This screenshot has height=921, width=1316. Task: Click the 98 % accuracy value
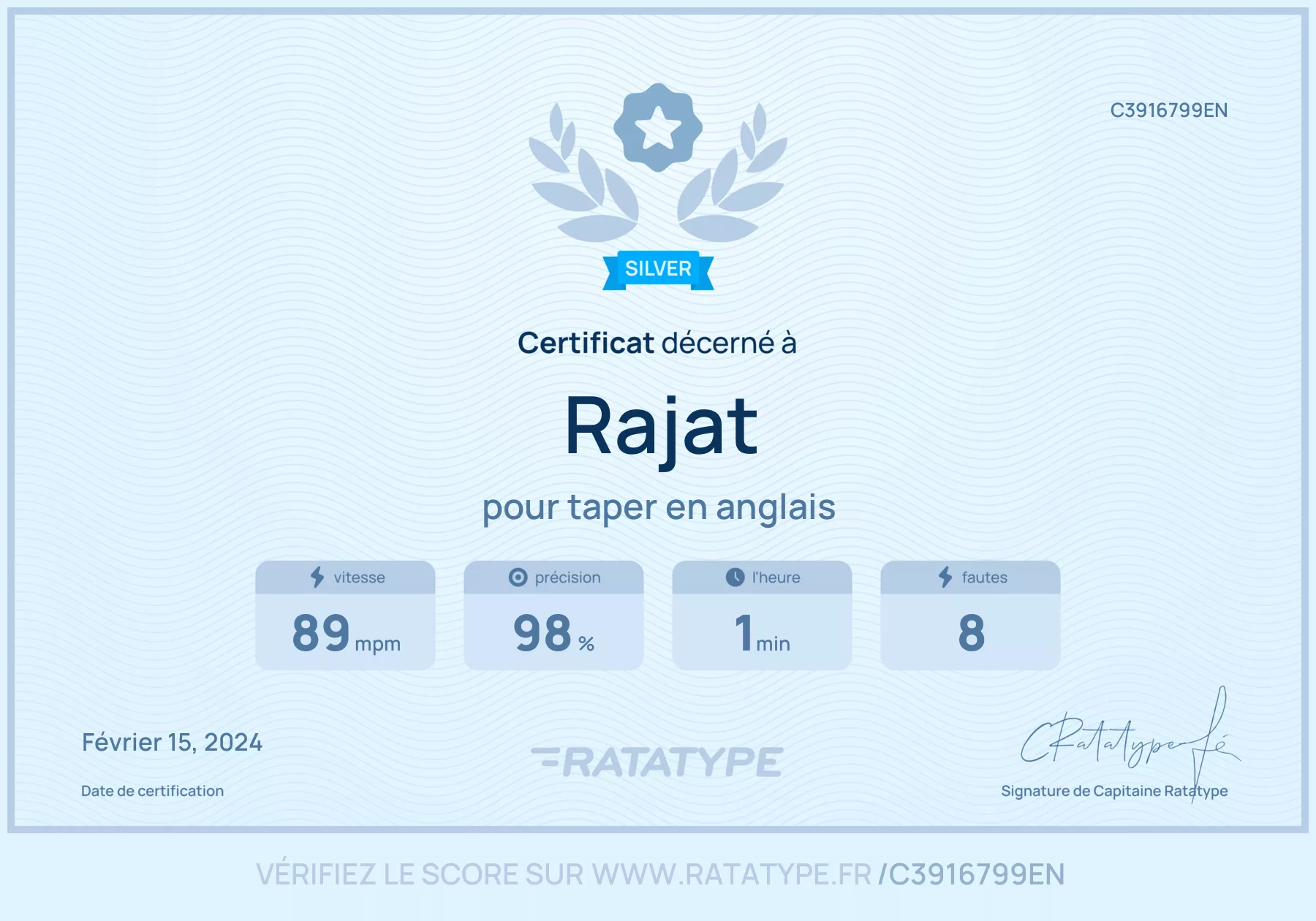pyautogui.click(x=553, y=633)
